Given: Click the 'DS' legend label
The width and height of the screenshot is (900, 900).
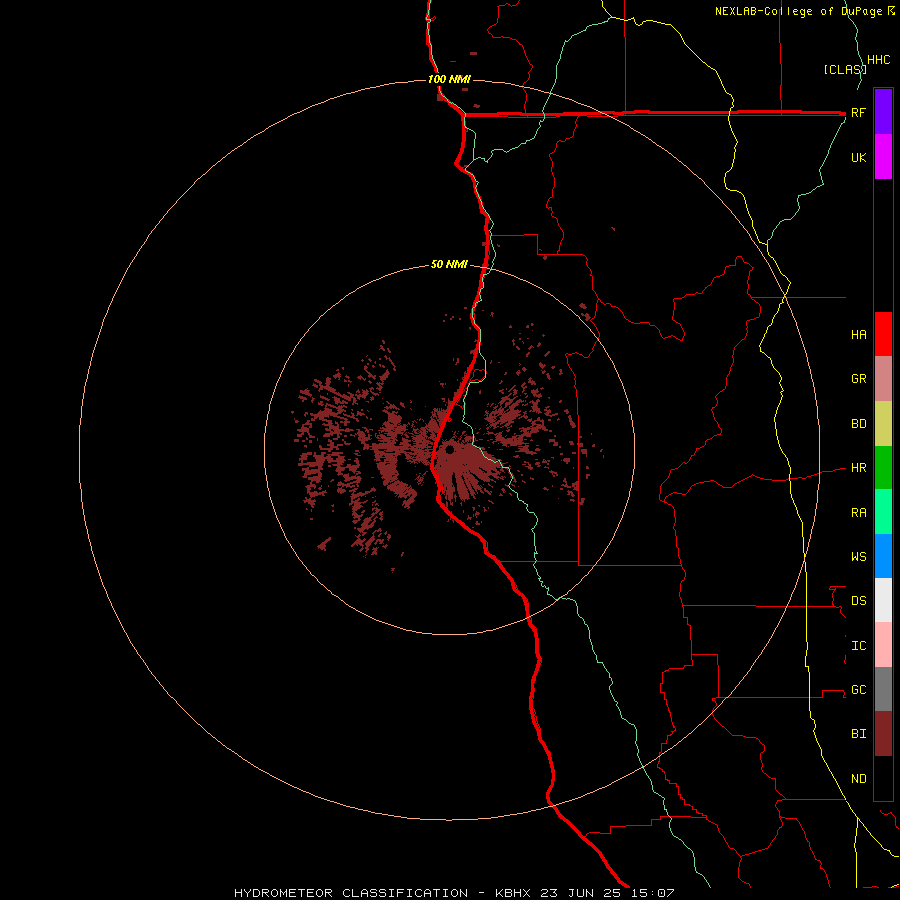Looking at the screenshot, I should (858, 600).
